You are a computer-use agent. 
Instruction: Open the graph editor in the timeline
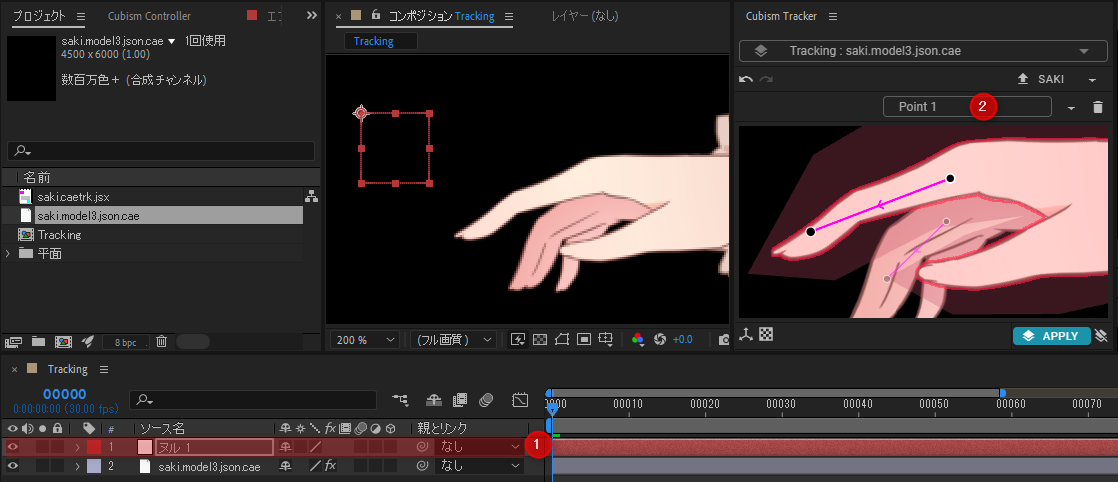pyautogui.click(x=520, y=400)
